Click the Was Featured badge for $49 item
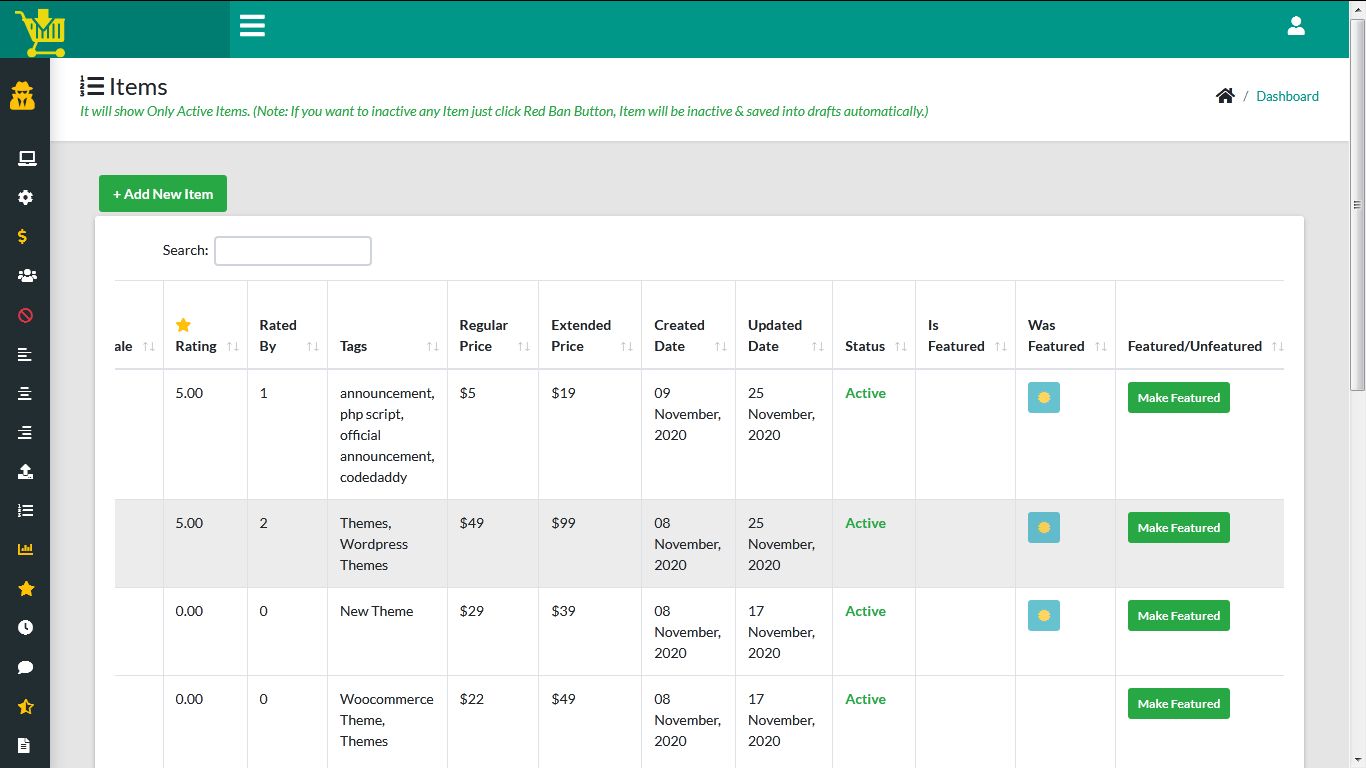Screen dimensions: 1366x768 click(1044, 528)
